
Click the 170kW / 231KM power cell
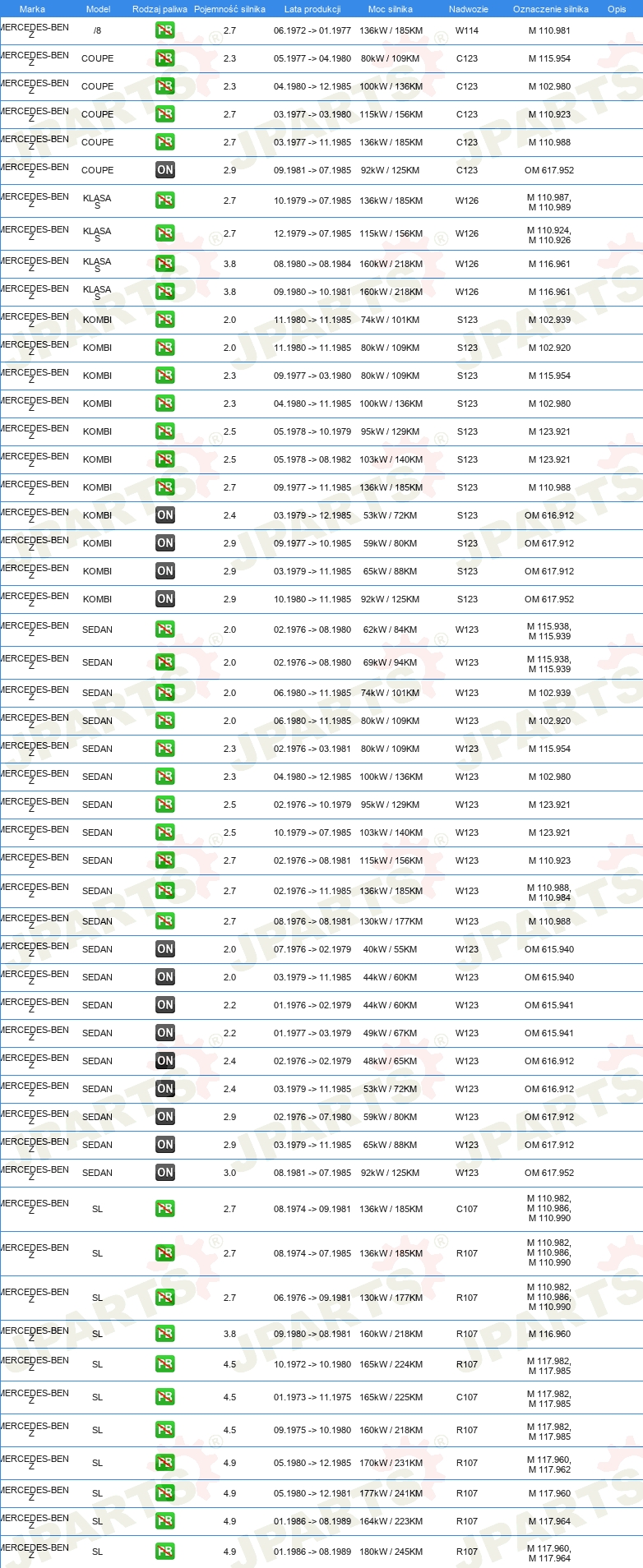[x=391, y=1463]
